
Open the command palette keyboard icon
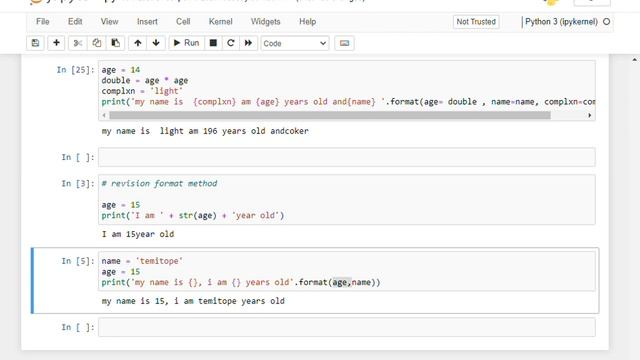coord(344,43)
